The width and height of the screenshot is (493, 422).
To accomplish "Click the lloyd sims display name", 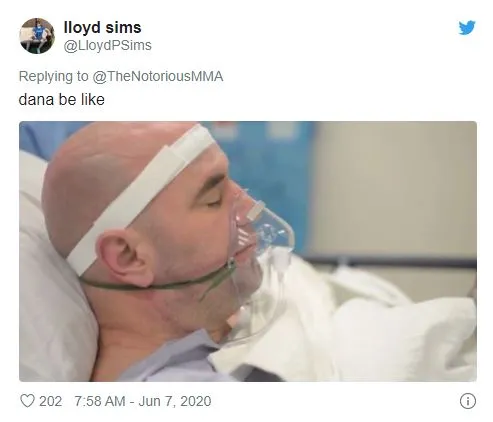I will point(102,27).
